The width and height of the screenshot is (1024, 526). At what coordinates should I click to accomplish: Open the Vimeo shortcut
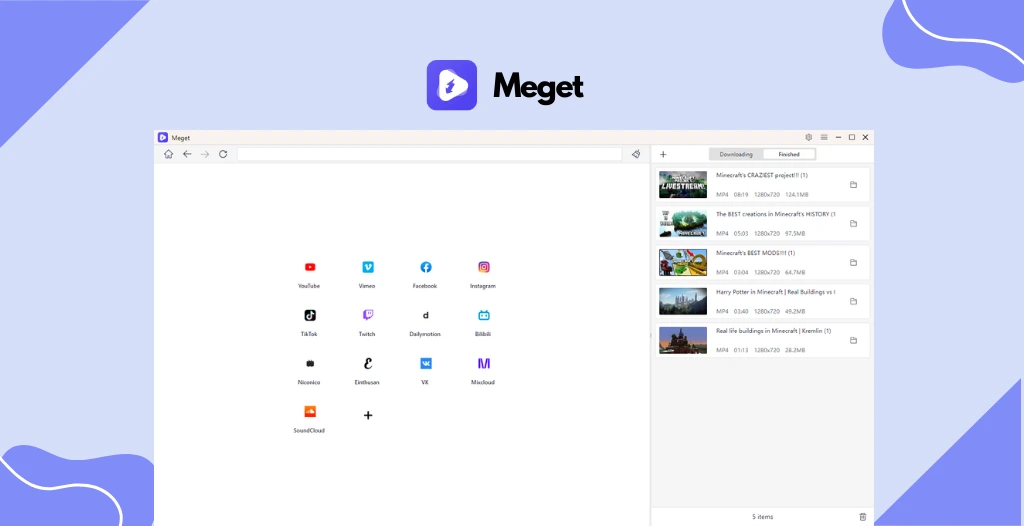(368, 267)
